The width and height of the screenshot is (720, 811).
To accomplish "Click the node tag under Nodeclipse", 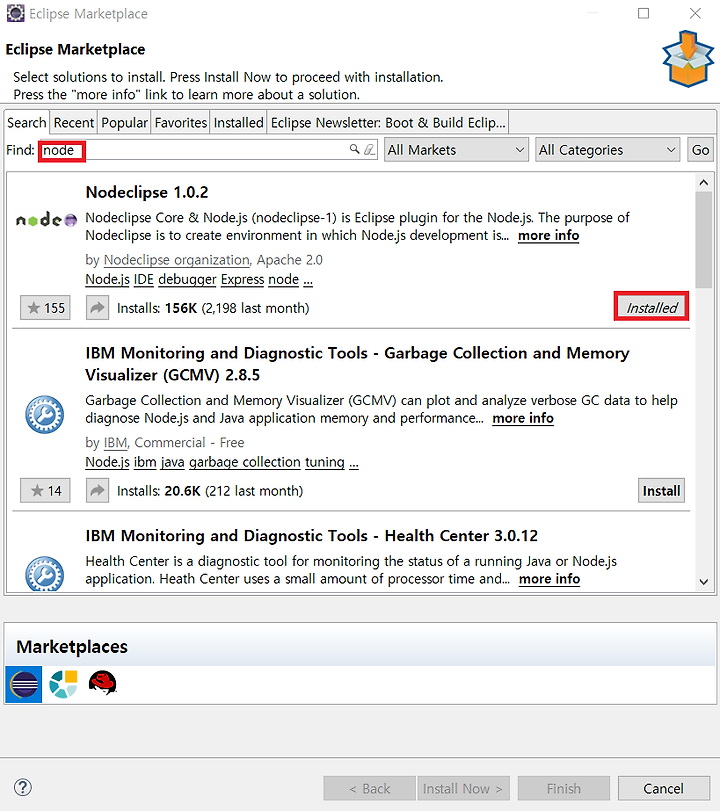I will [283, 279].
